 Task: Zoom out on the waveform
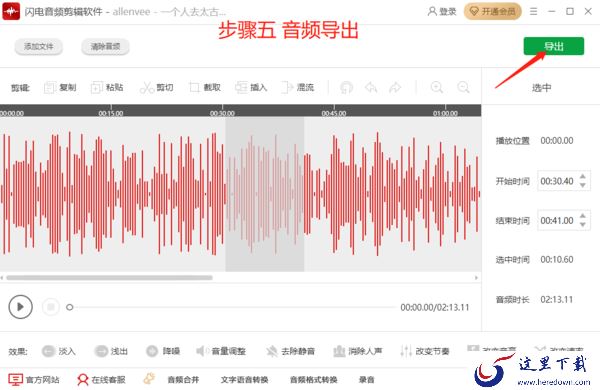[463, 88]
